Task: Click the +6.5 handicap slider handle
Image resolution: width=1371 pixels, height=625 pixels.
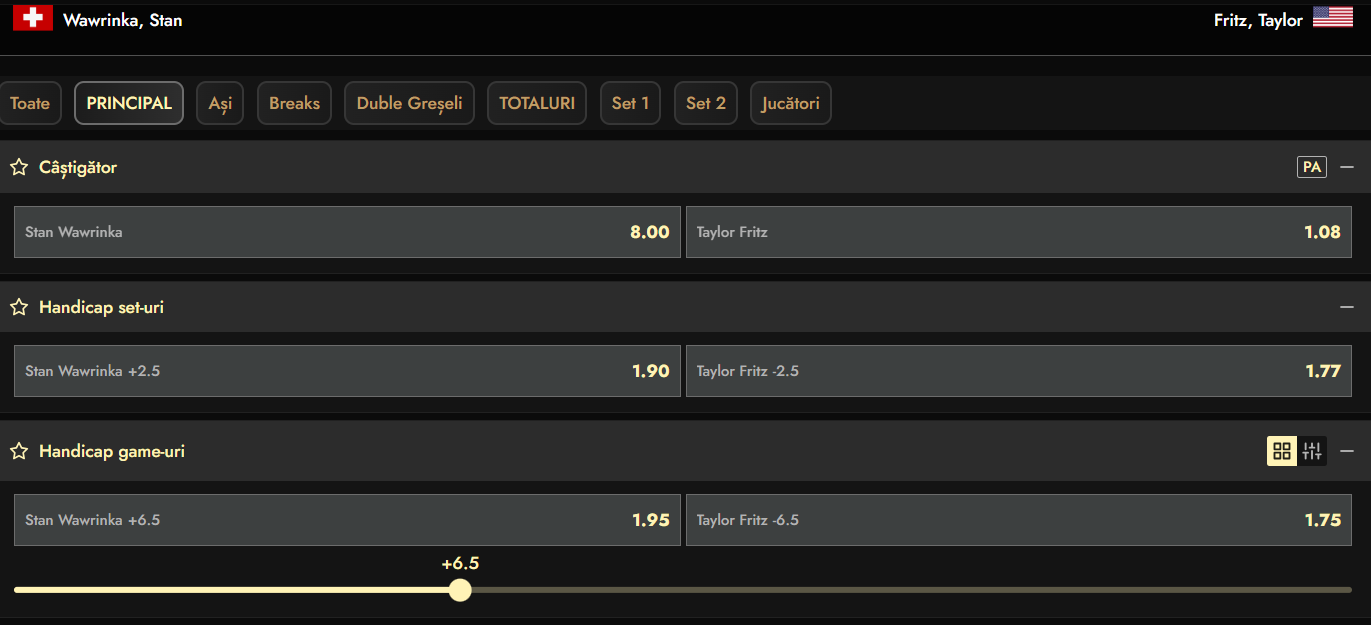Action: (460, 590)
